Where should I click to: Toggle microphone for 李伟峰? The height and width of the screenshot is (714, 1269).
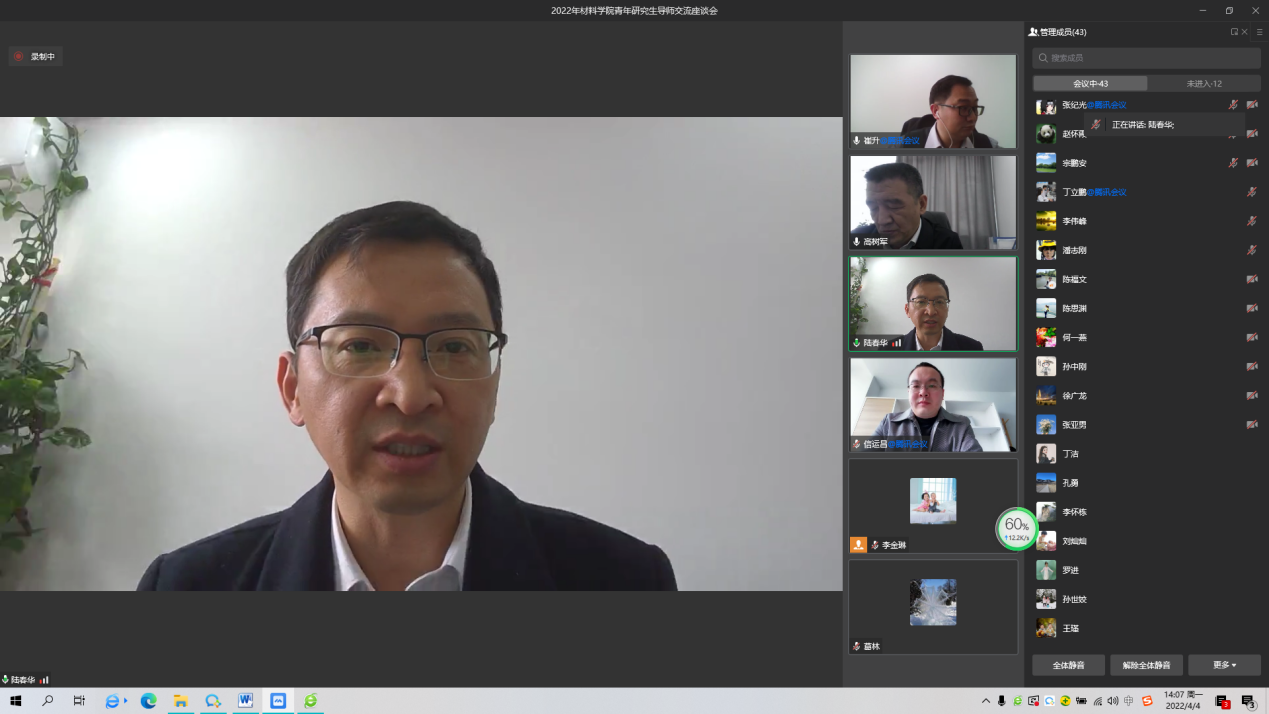click(x=1251, y=221)
